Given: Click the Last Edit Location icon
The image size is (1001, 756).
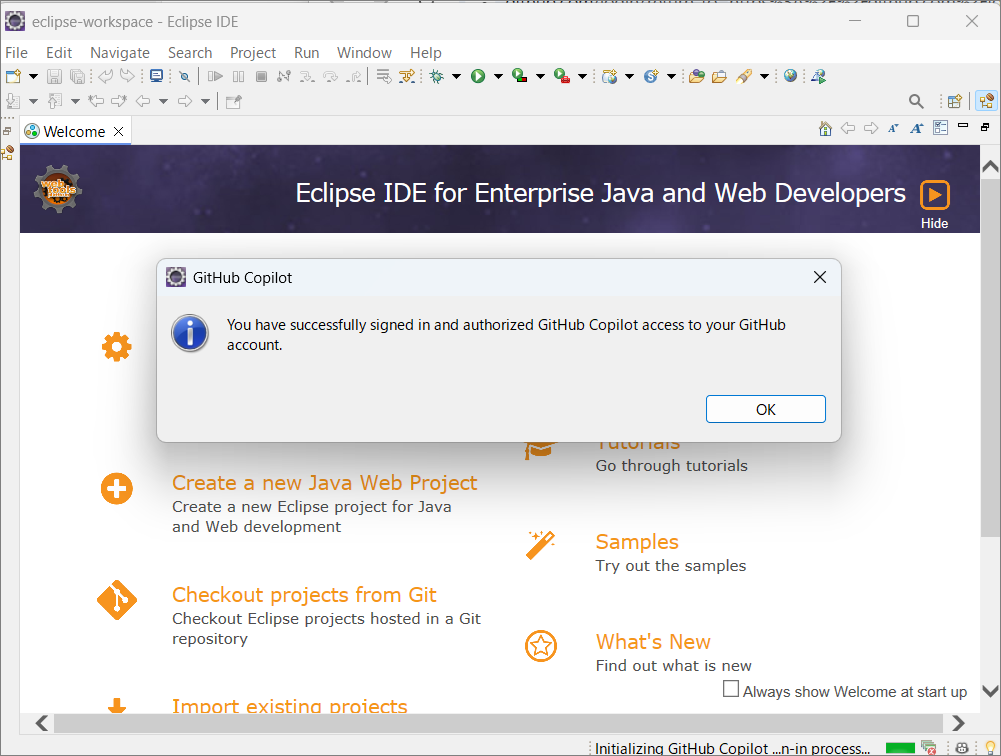Looking at the screenshot, I should tap(96, 101).
